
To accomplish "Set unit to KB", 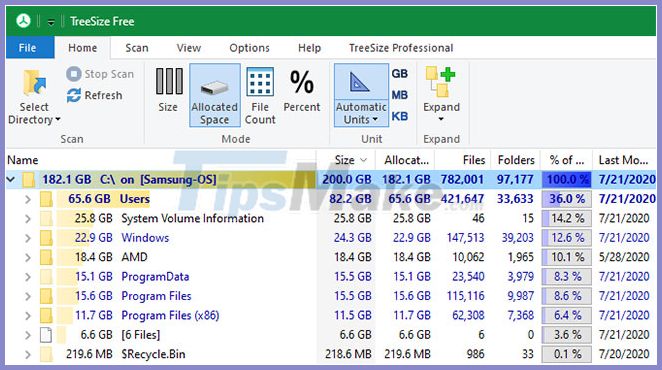I will click(399, 116).
